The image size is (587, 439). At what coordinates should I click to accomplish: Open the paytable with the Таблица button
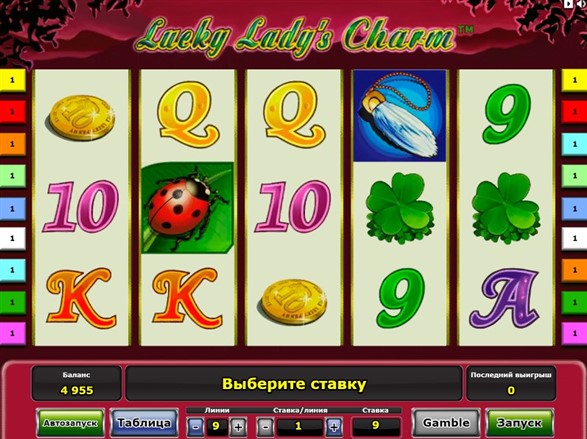point(144,423)
